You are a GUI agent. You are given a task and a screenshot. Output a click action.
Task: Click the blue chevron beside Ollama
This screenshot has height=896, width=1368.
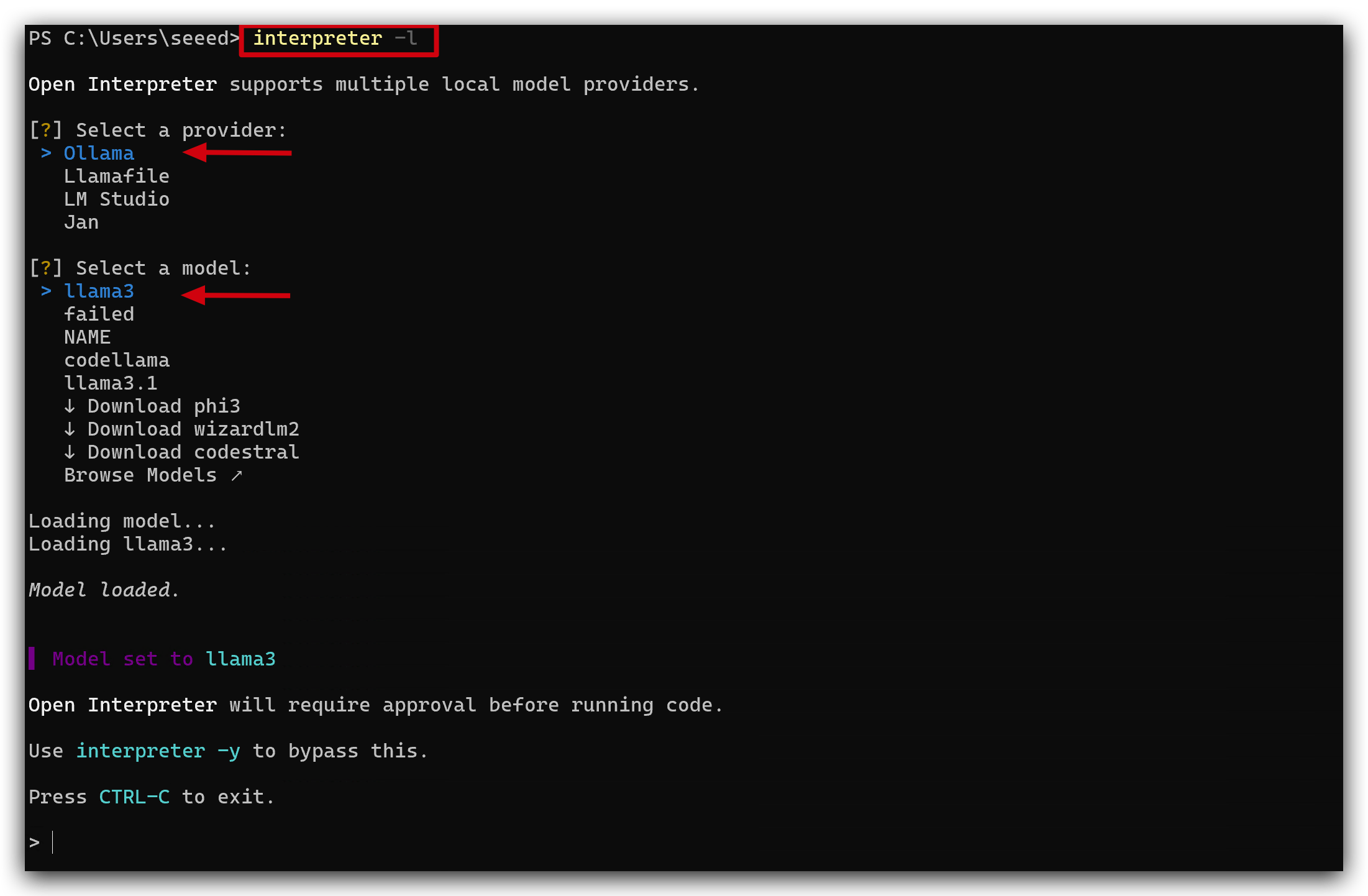(x=46, y=153)
